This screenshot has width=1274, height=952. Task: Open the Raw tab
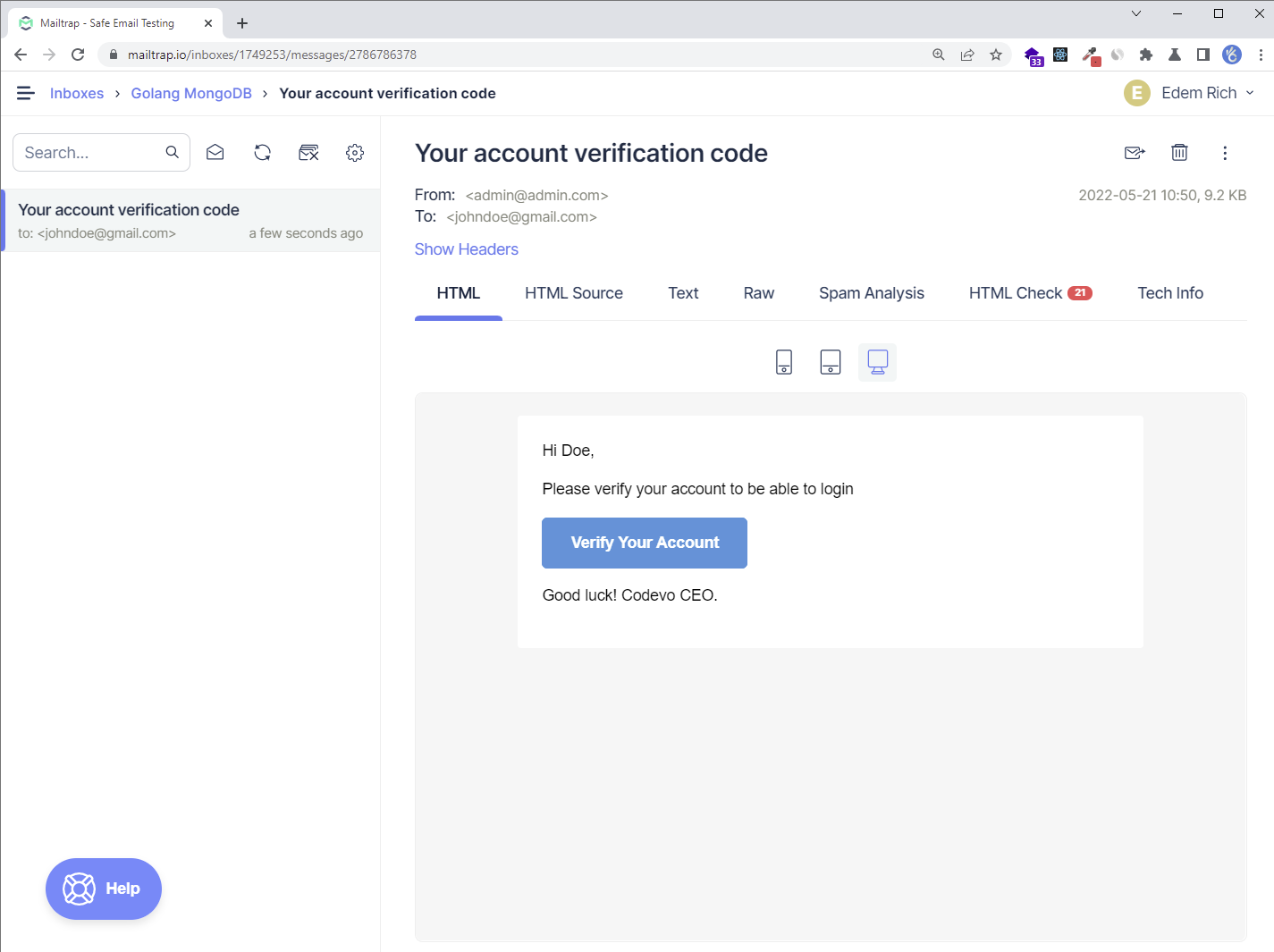click(759, 293)
